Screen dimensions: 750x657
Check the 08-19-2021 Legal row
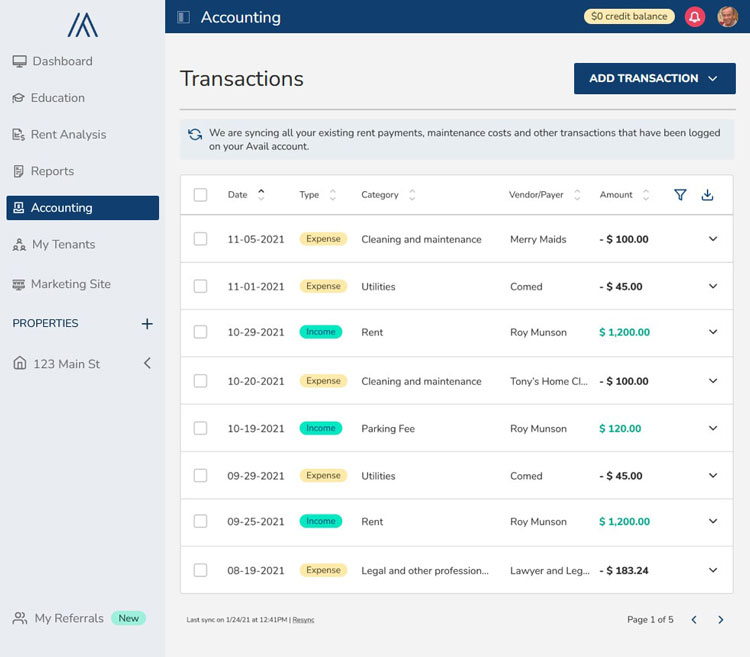pyautogui.click(x=200, y=570)
